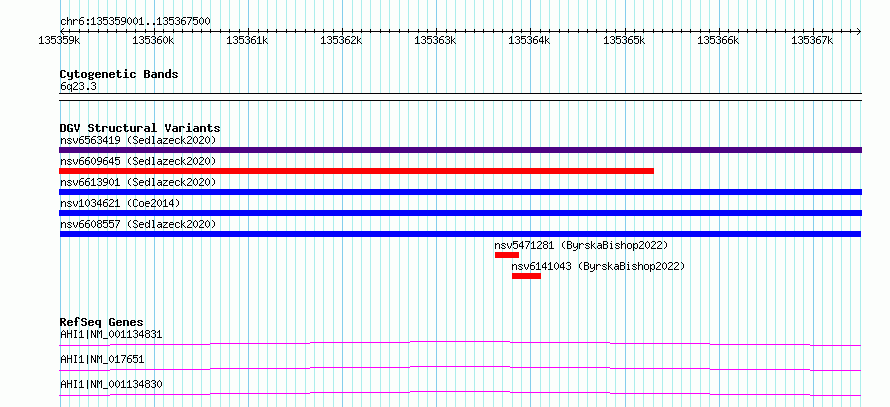The width and height of the screenshot is (890, 407).
Task: Click the RefSeq Genes track title
Action: click(x=102, y=322)
